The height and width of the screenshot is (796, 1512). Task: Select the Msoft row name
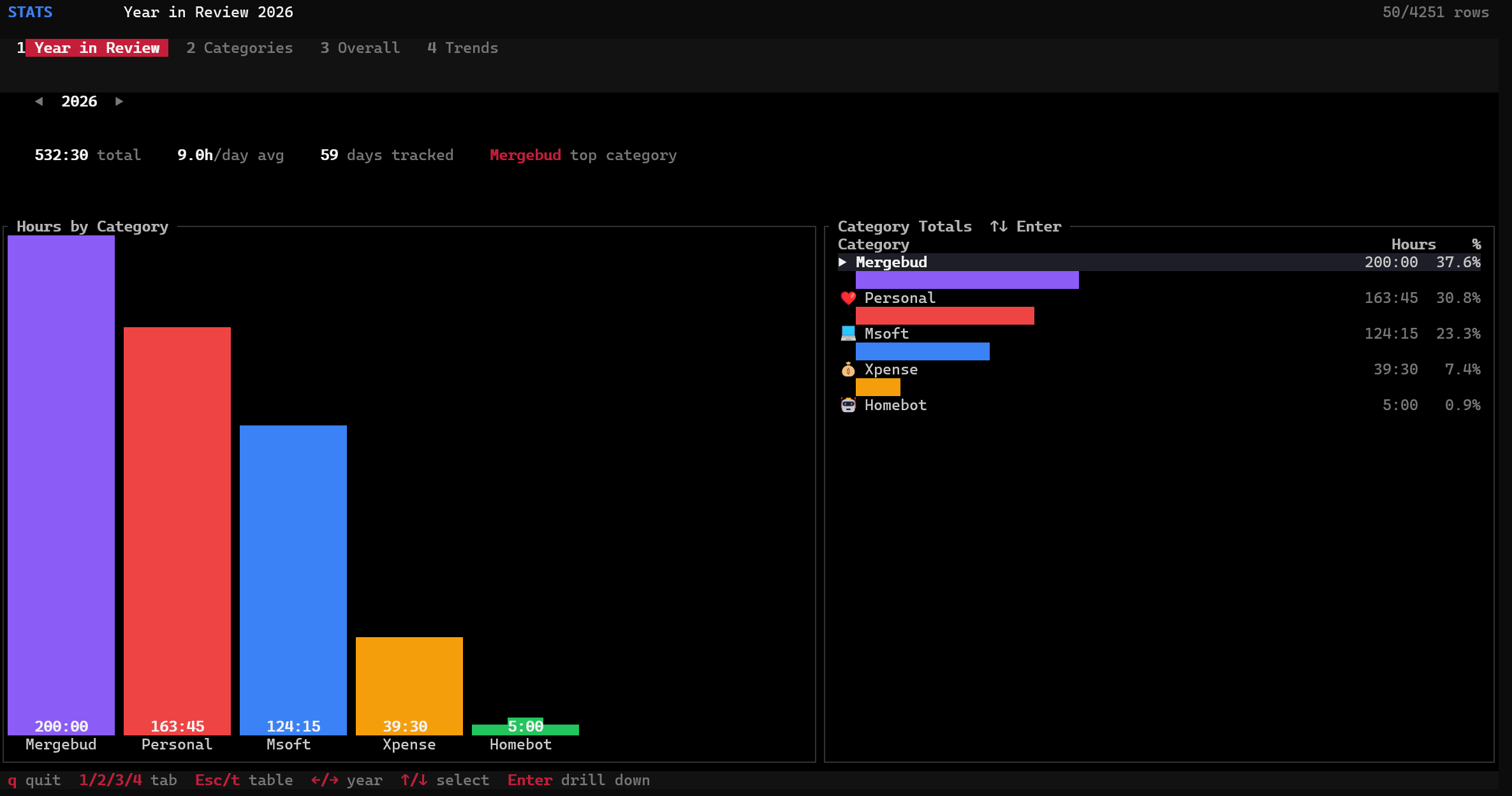886,334
